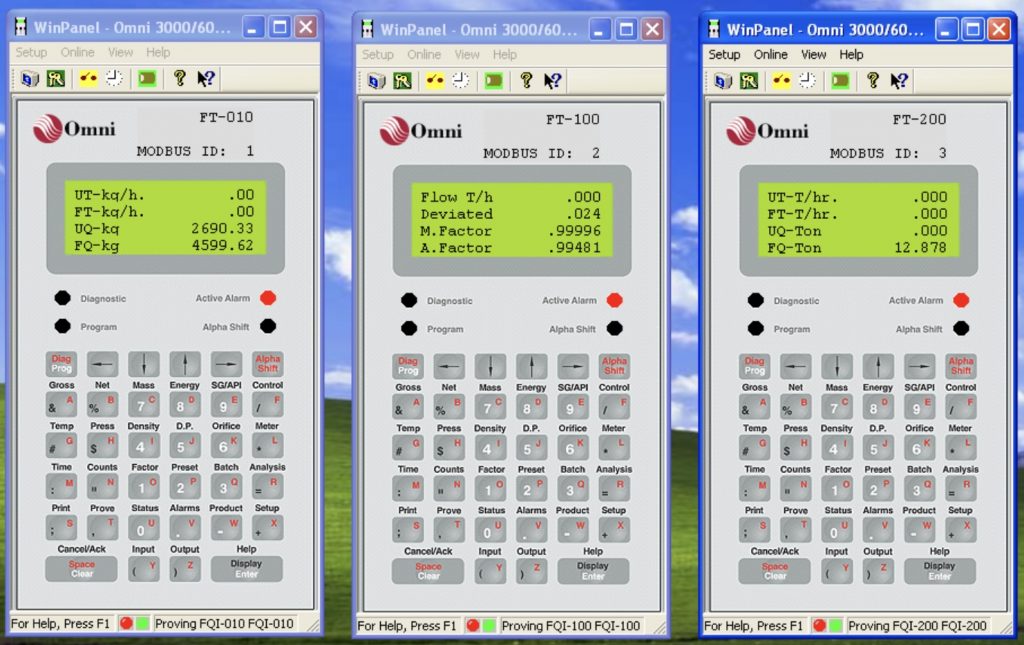The image size is (1024, 645).
Task: Click the Orifice '6 K' key on FT-200 panel
Action: (x=920, y=448)
